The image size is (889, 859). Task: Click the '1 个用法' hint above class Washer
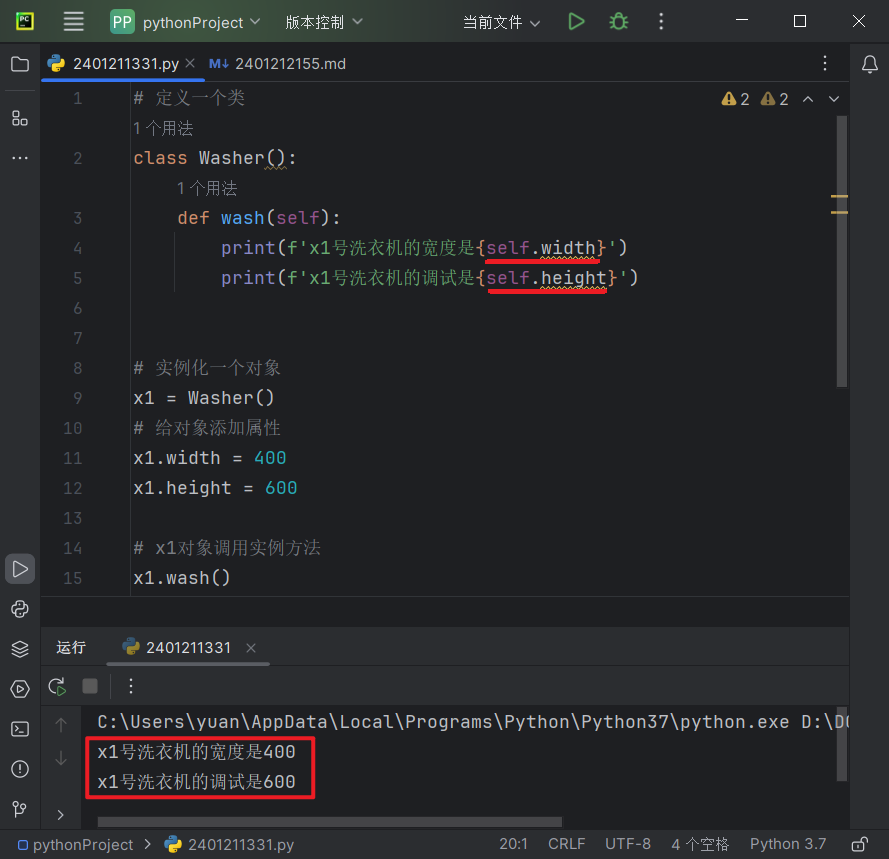pos(163,129)
